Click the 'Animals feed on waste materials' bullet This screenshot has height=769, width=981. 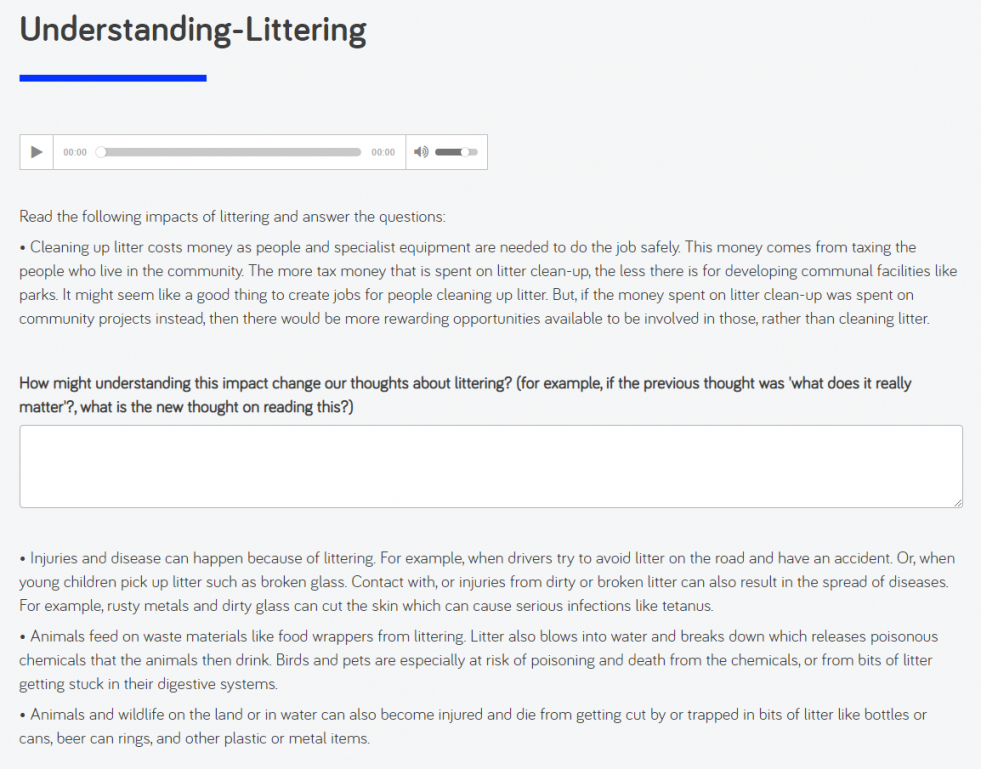tap(479, 660)
